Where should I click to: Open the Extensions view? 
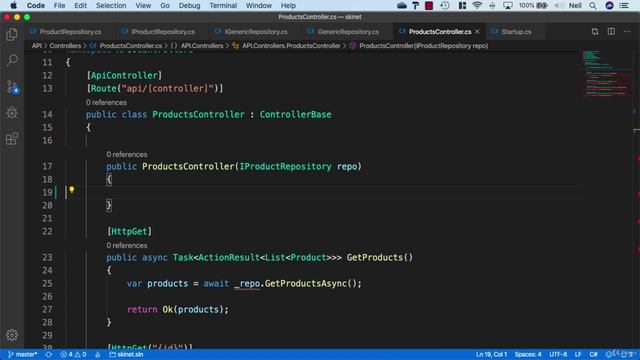click(12, 139)
